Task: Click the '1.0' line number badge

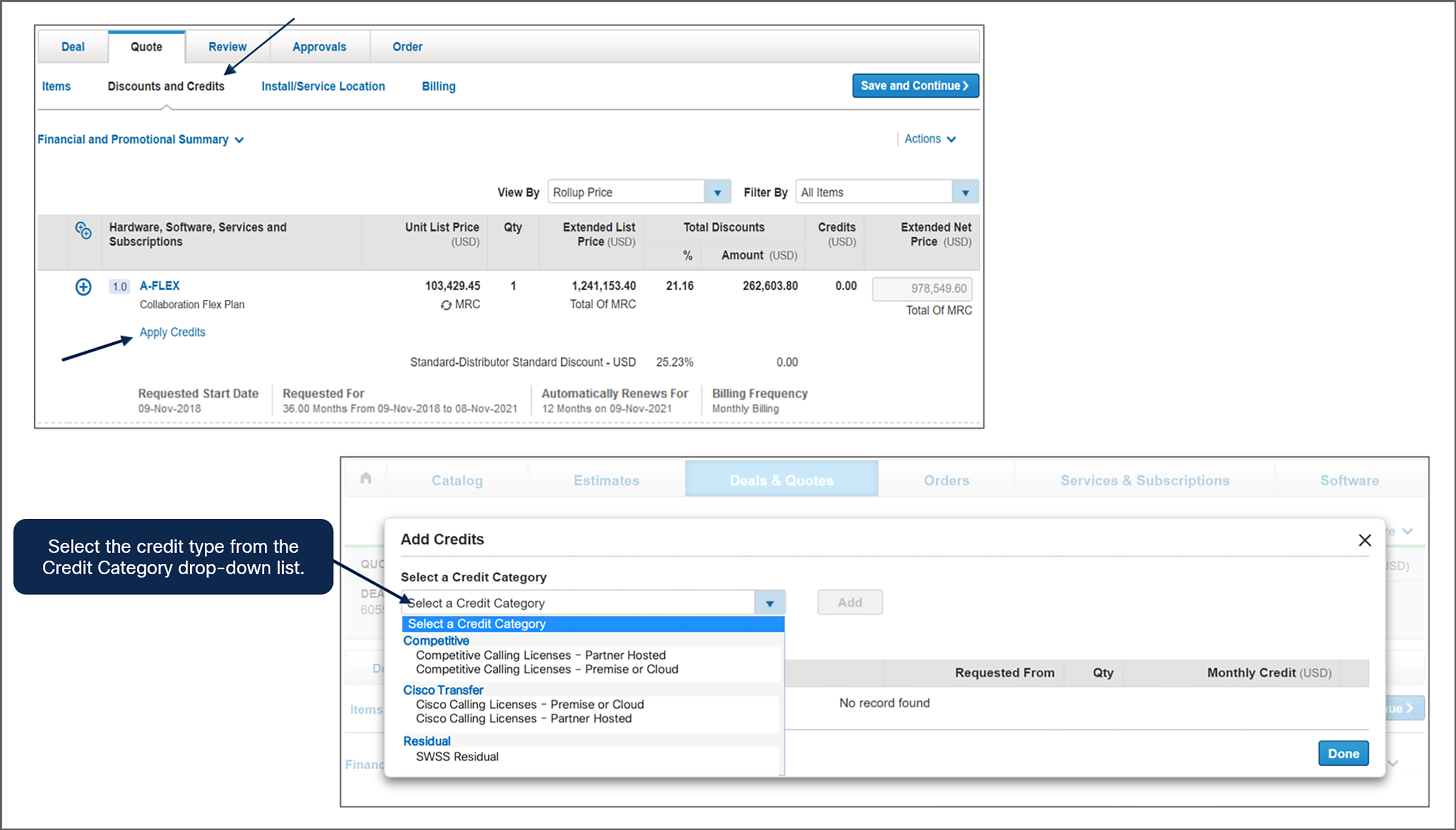Action: coord(120,287)
